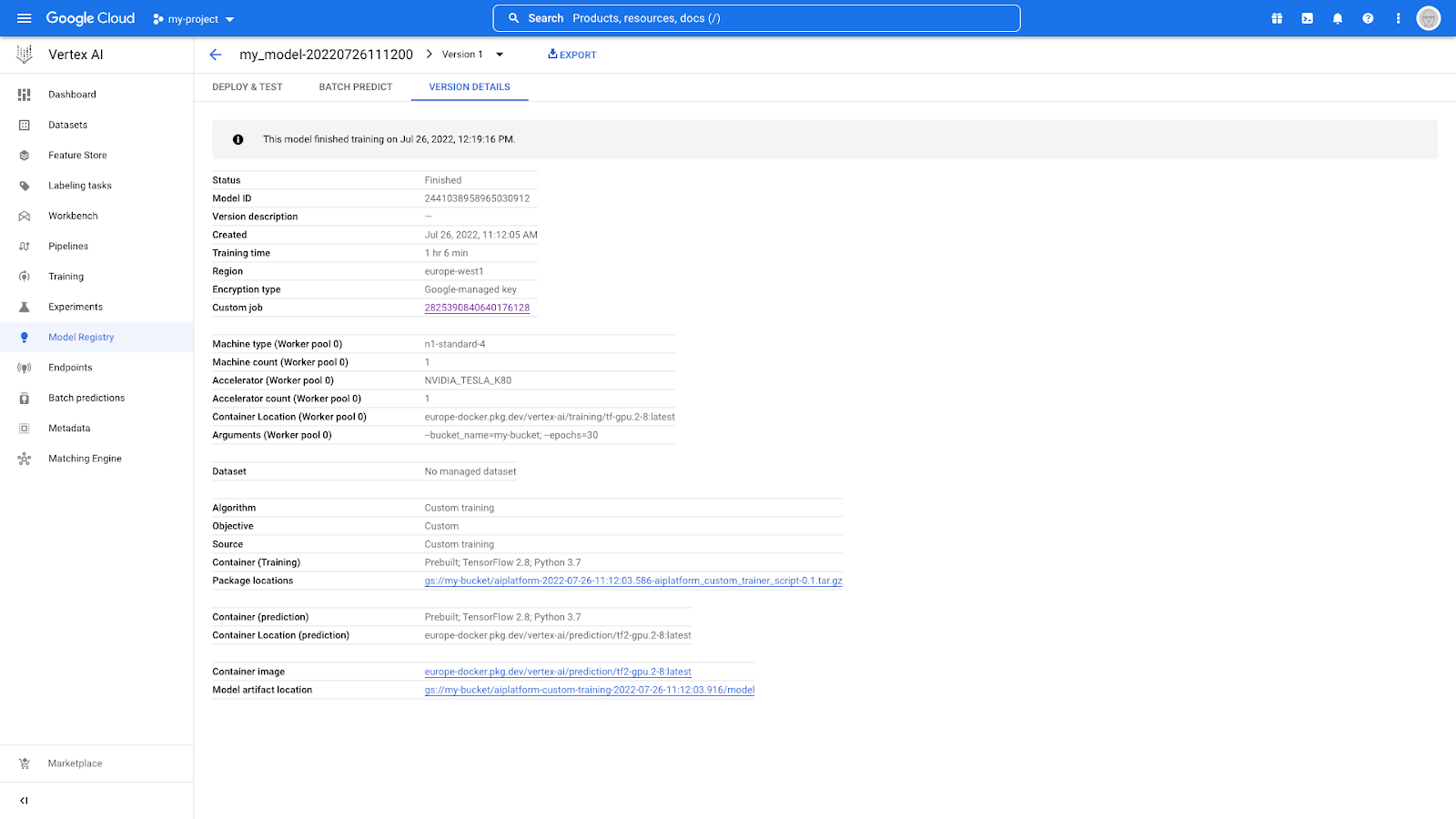Go back with the left arrow
The image size is (1456, 819).
(x=216, y=55)
